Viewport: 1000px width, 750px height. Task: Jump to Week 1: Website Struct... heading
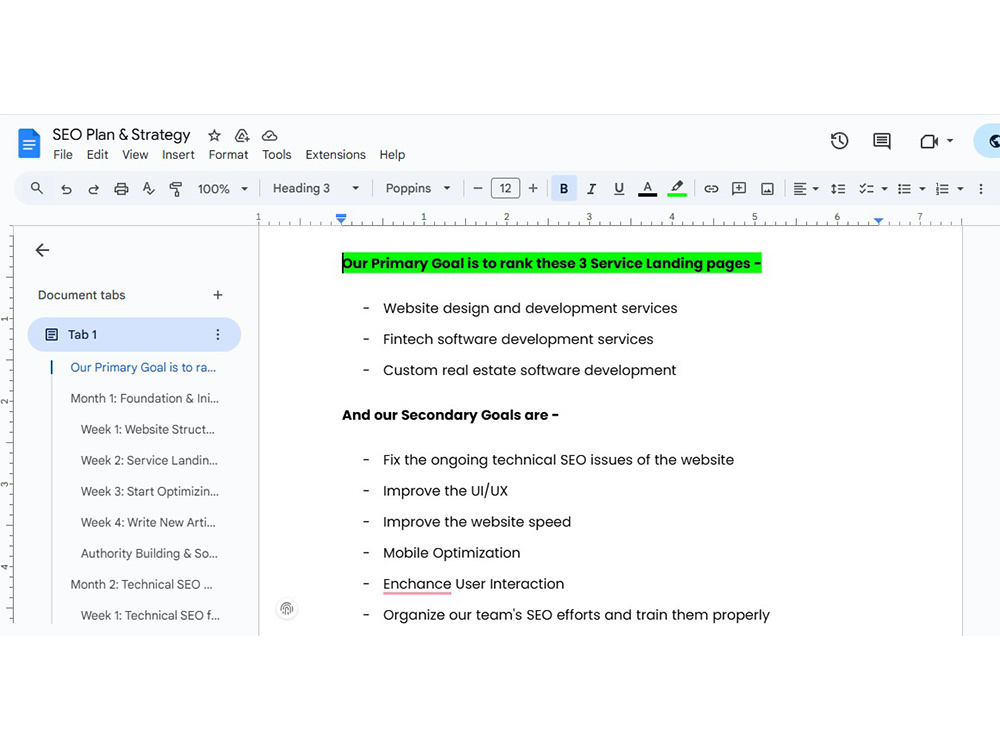tap(147, 429)
